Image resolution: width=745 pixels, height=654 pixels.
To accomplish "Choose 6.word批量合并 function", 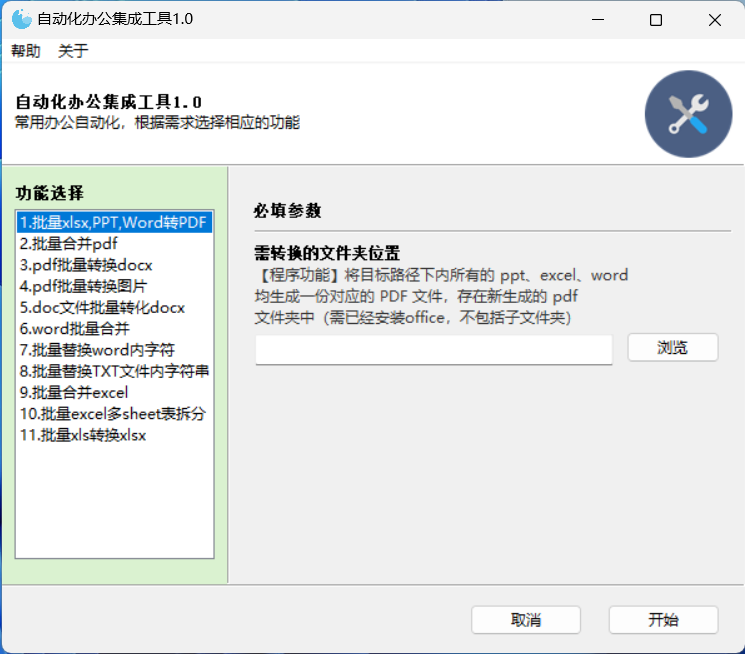I will [x=115, y=329].
